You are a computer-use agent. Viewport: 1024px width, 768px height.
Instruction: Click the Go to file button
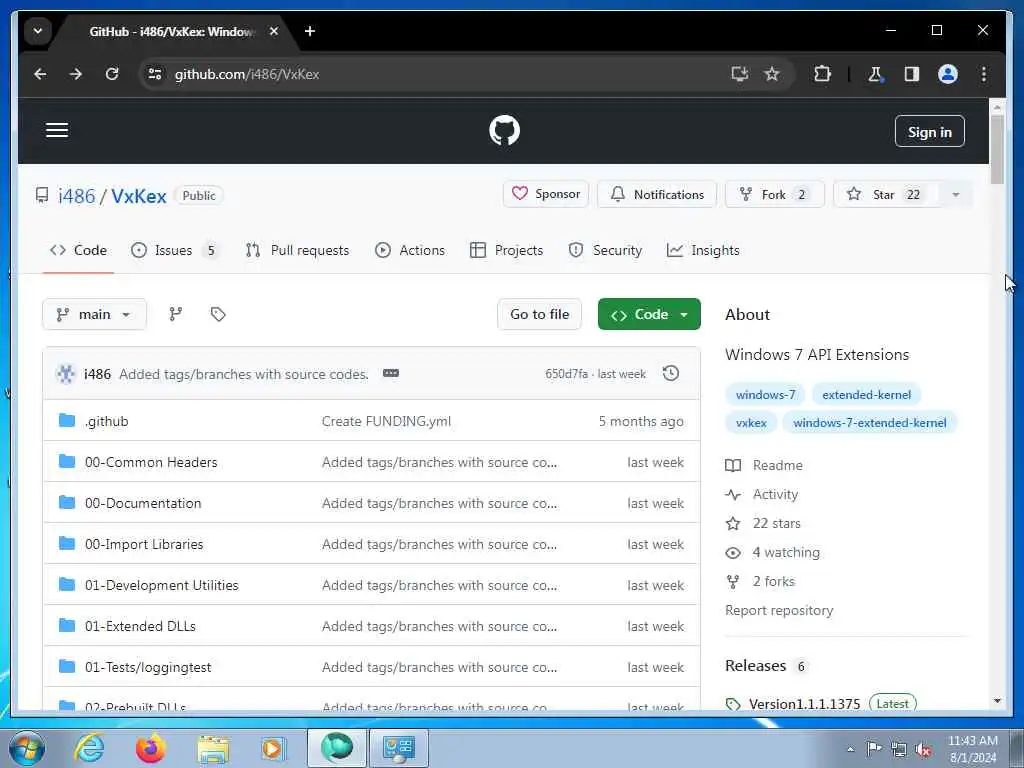point(539,314)
